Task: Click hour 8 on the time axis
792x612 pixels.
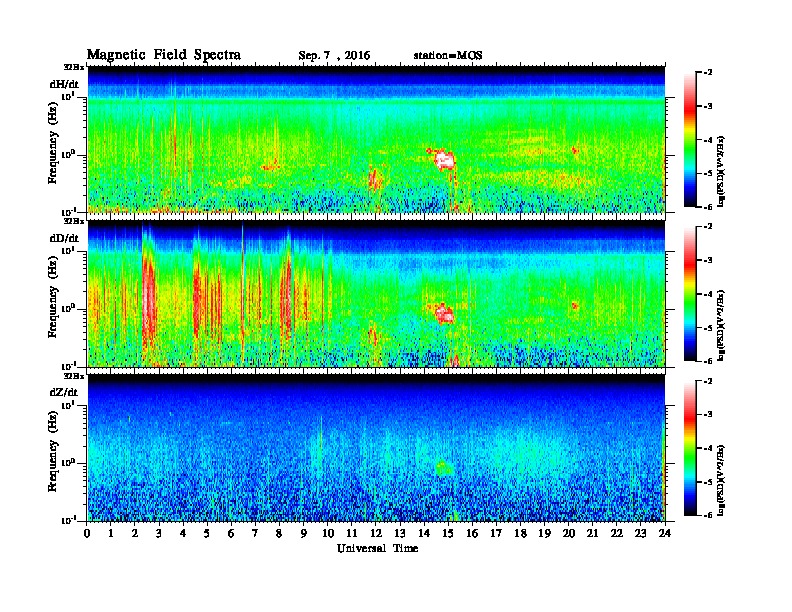Action: point(279,533)
